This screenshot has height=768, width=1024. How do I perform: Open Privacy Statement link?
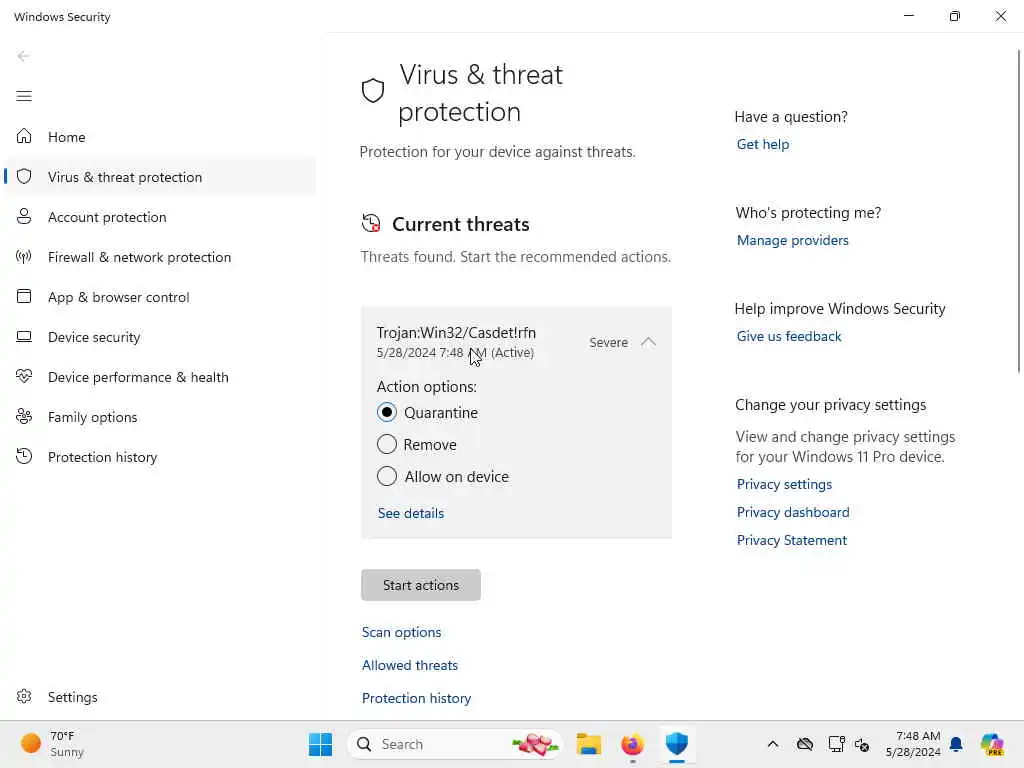pyautogui.click(x=792, y=540)
